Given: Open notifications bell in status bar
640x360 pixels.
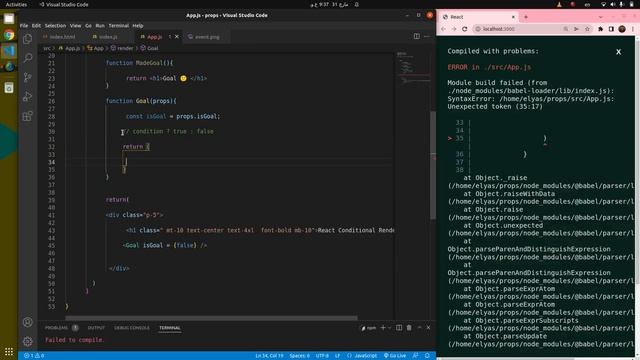Looking at the screenshot, I should coord(427,356).
